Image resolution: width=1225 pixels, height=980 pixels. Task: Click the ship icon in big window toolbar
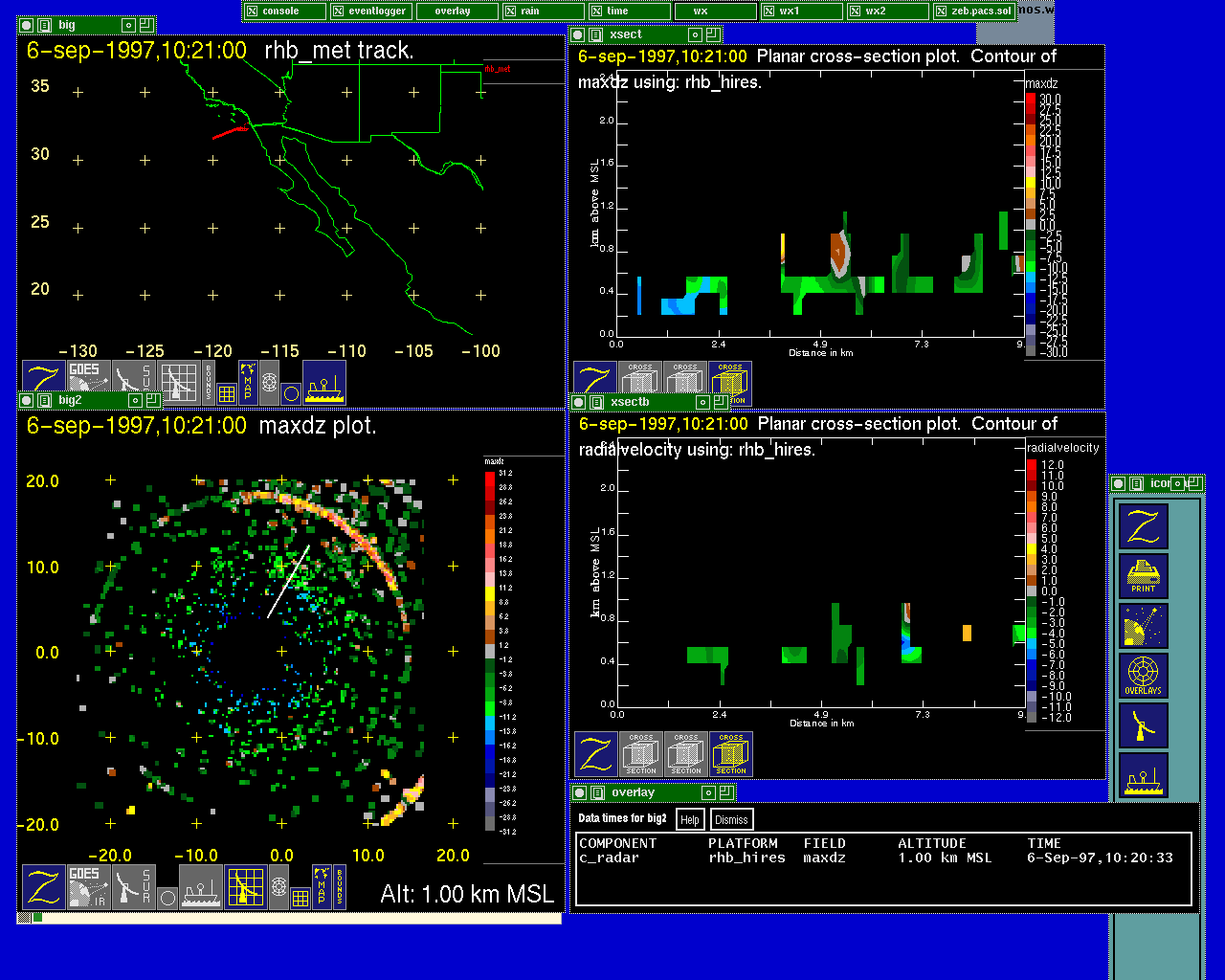(324, 382)
